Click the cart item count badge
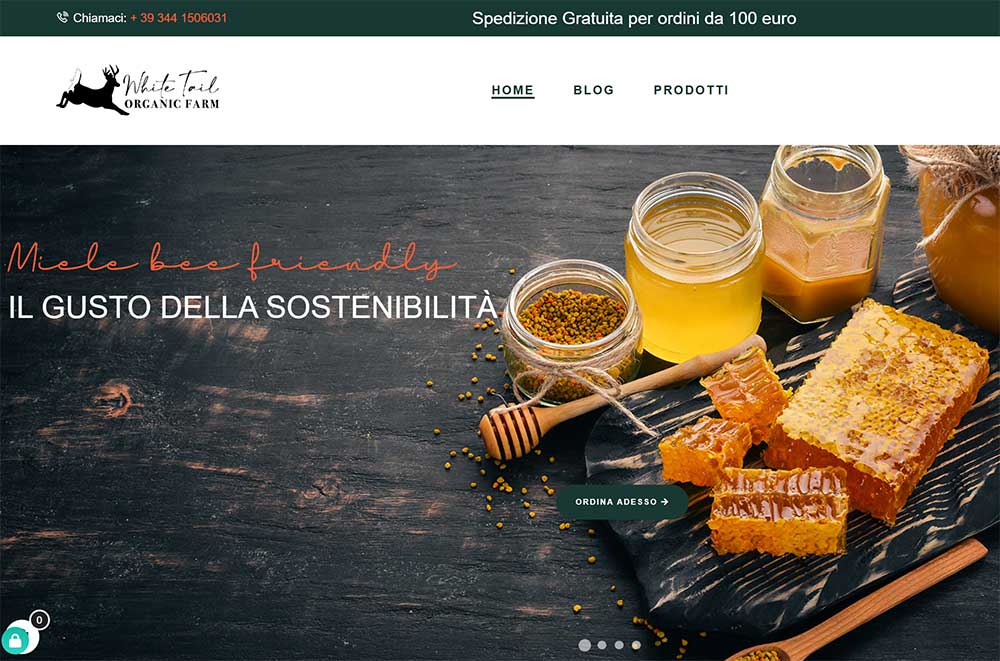The width and height of the screenshot is (1000, 661). [40, 620]
